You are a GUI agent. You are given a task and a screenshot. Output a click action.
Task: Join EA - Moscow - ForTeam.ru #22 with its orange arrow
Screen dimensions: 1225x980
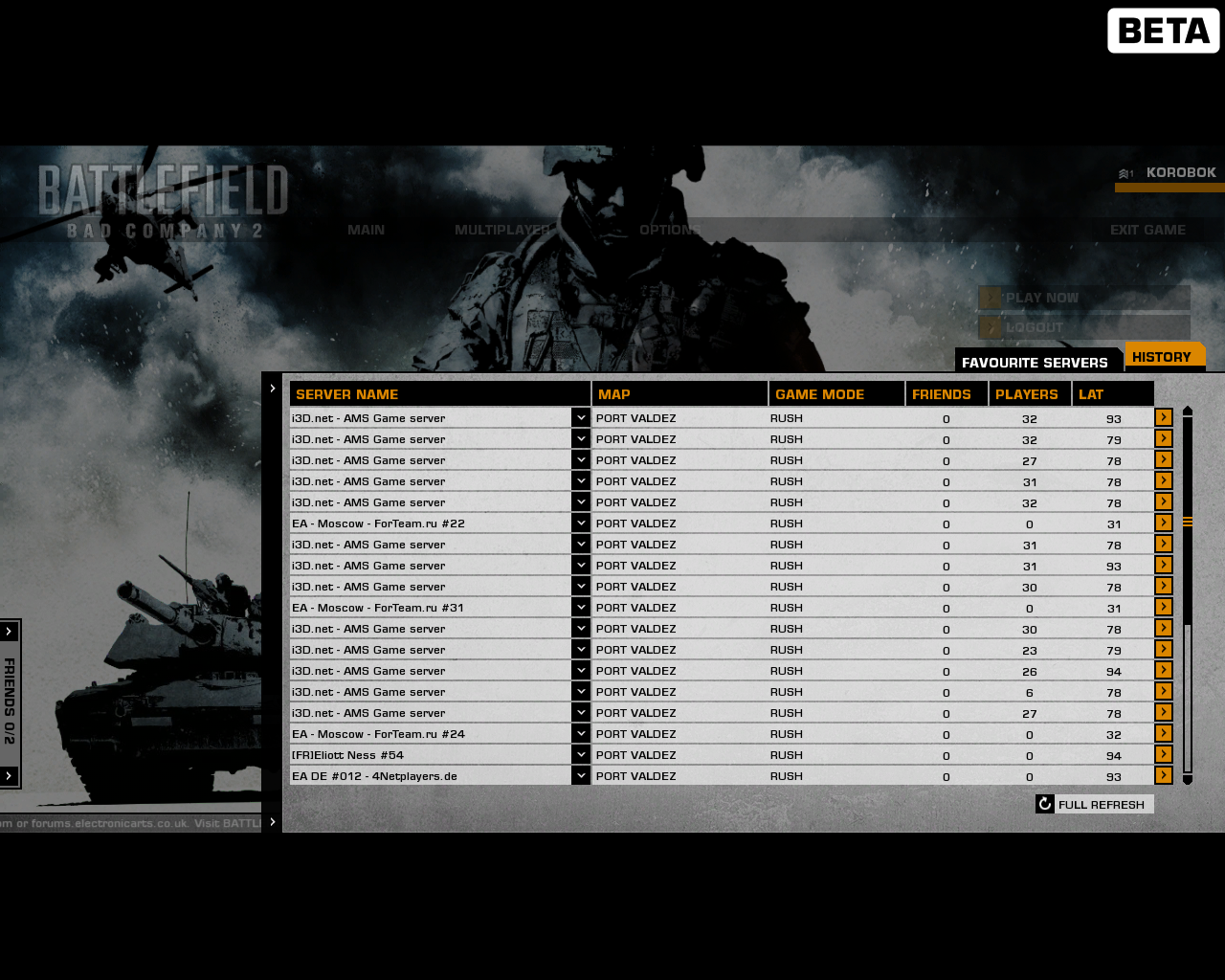point(1164,523)
